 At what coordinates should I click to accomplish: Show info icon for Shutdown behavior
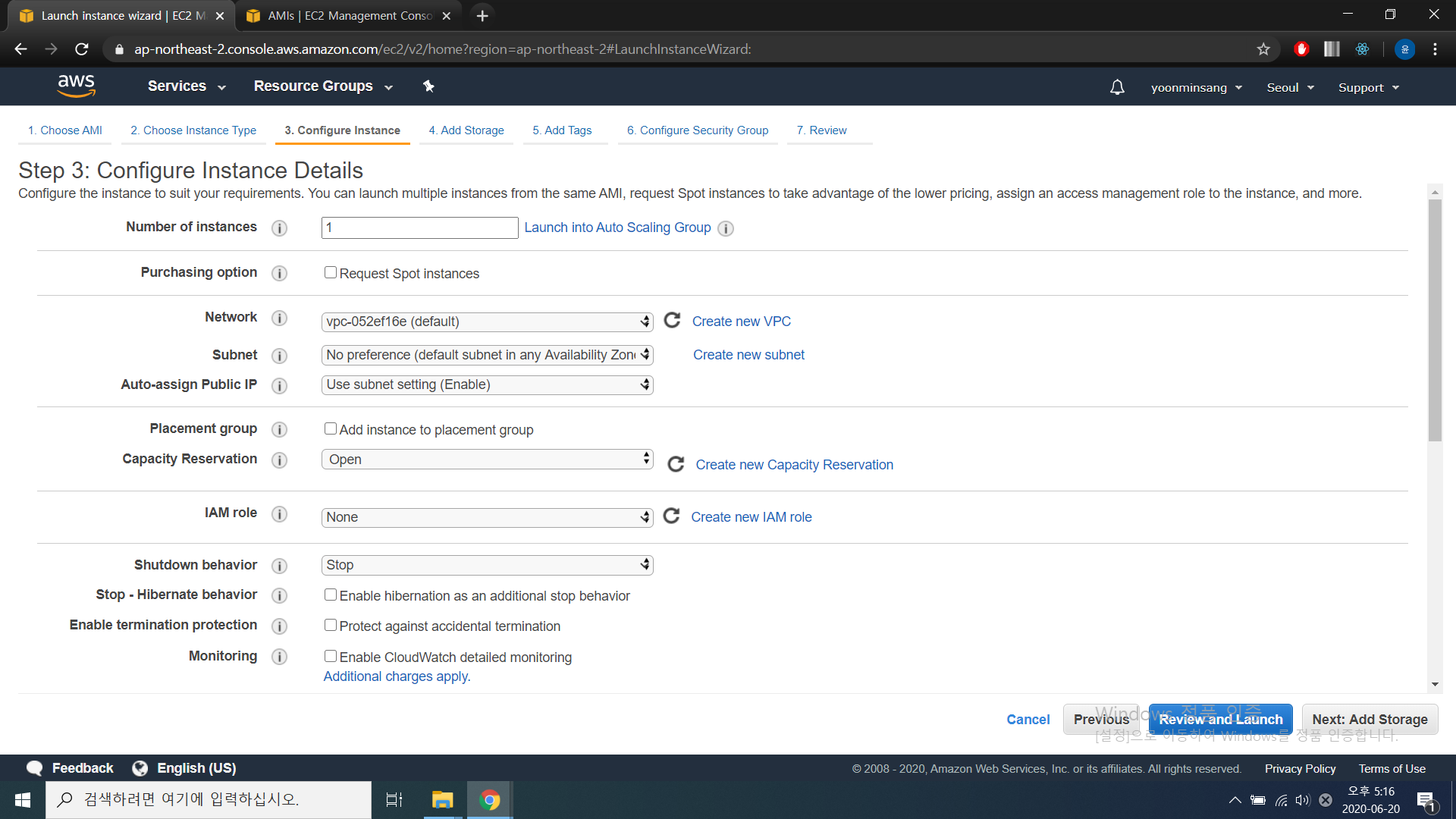(279, 566)
